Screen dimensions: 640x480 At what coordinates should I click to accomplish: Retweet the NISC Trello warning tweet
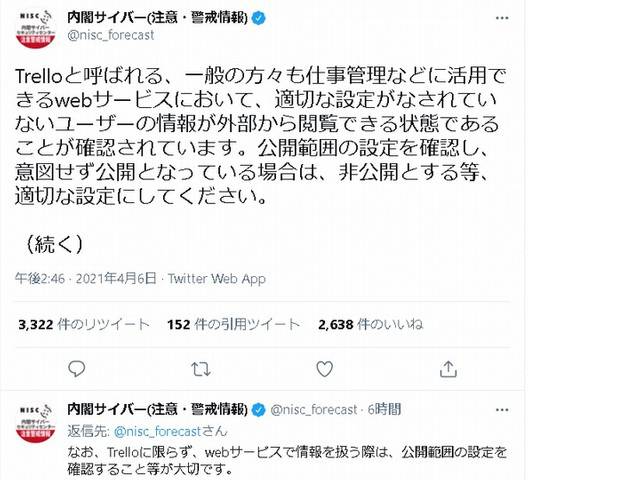click(201, 369)
